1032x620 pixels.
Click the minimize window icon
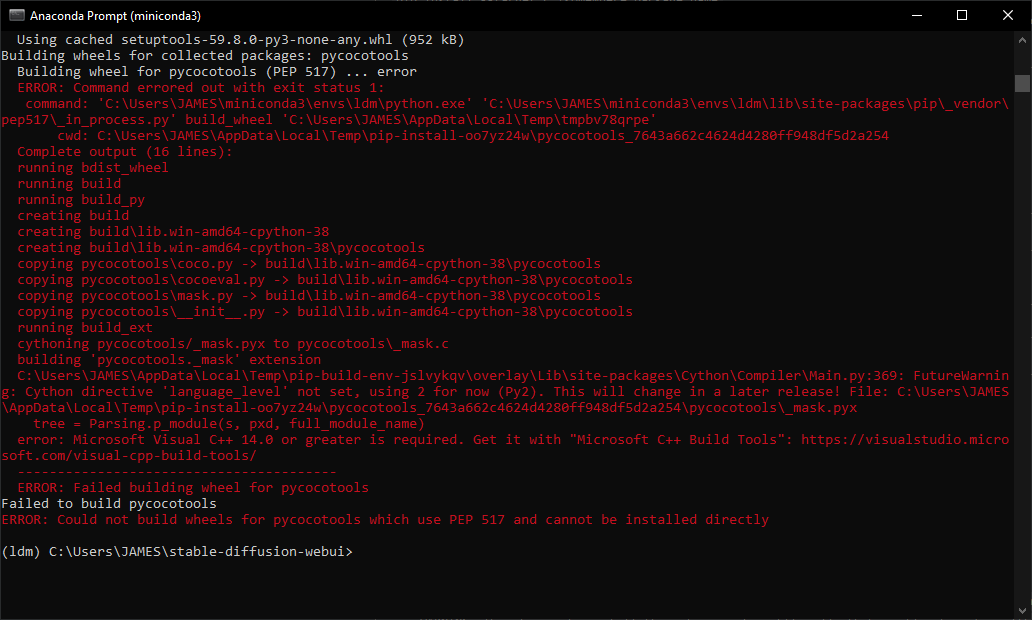coord(917,15)
